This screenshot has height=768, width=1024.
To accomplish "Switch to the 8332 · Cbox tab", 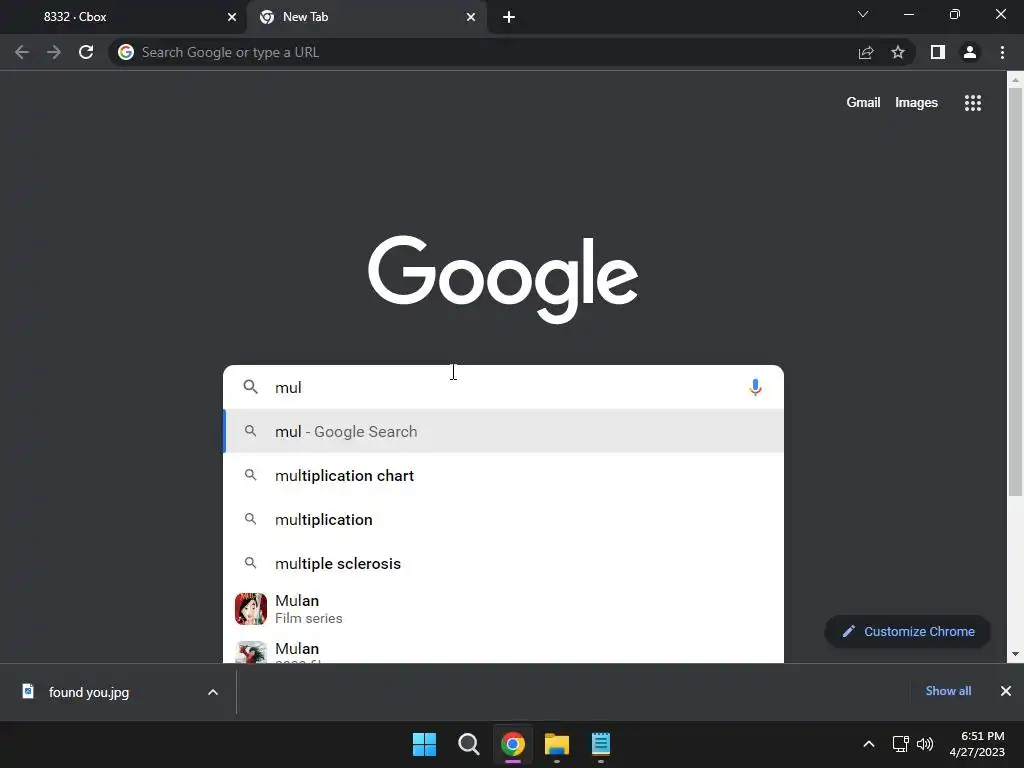I will coord(124,17).
